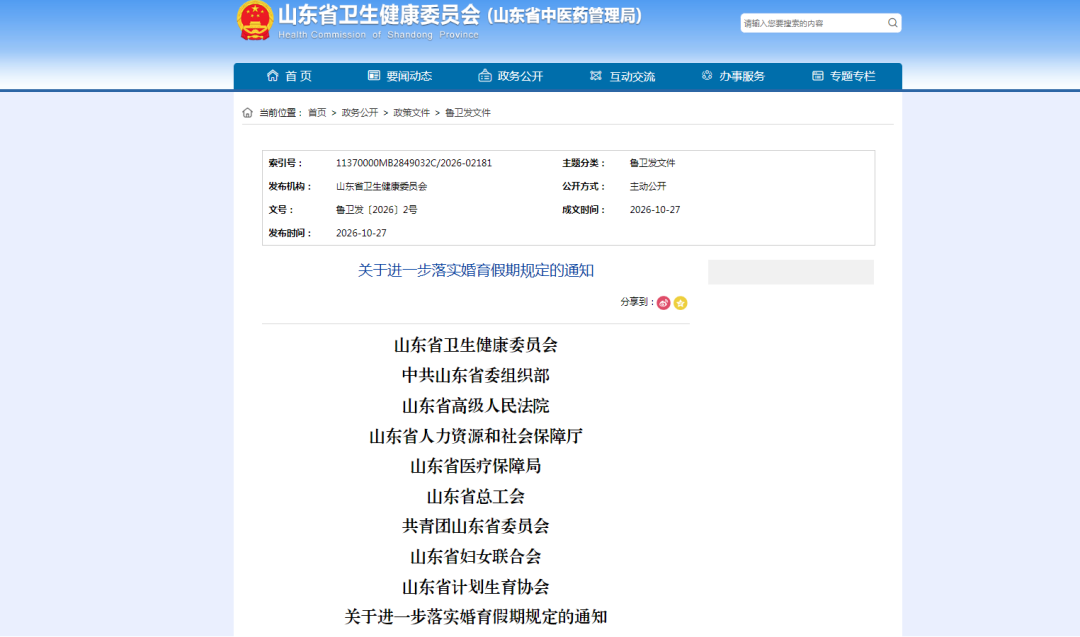The height and width of the screenshot is (637, 1080).
Task: Open the 专题专栏 navigation tab
Action: pos(844,76)
